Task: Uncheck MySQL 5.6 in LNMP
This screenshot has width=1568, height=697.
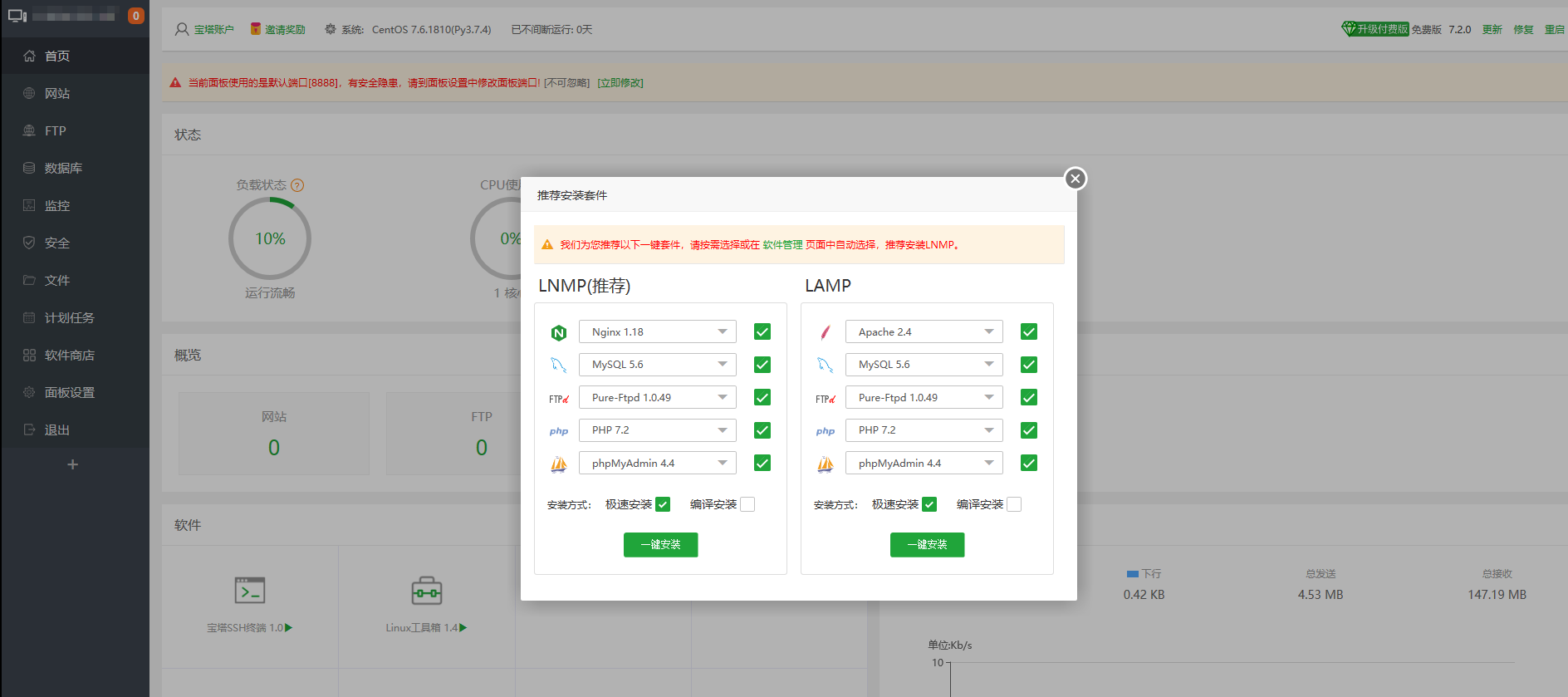Action: (762, 365)
